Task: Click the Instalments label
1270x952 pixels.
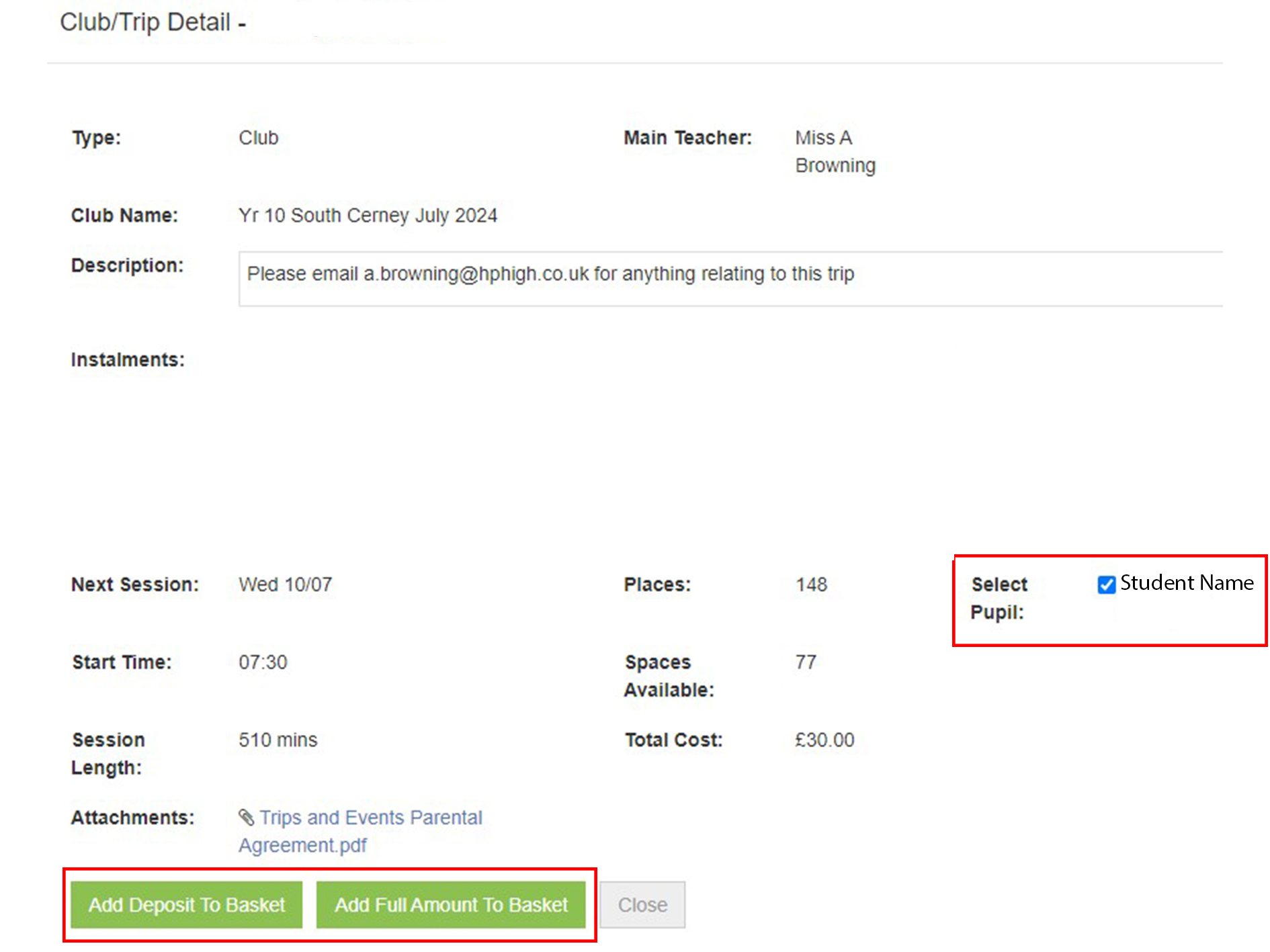Action: [128, 360]
